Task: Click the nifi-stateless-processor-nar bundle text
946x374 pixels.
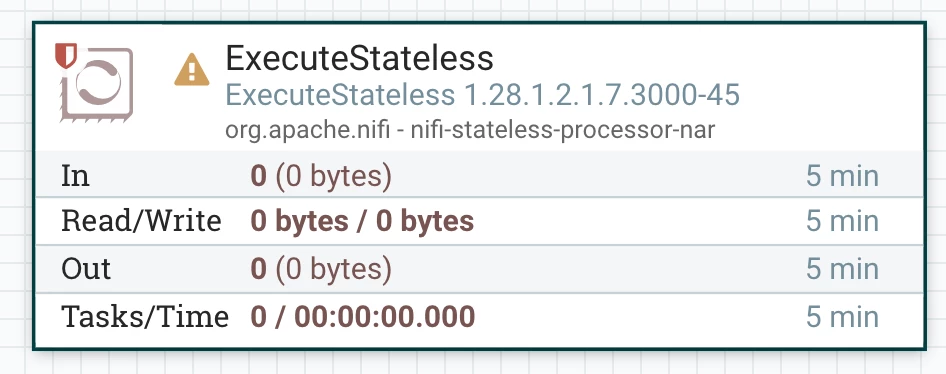Action: point(562,130)
